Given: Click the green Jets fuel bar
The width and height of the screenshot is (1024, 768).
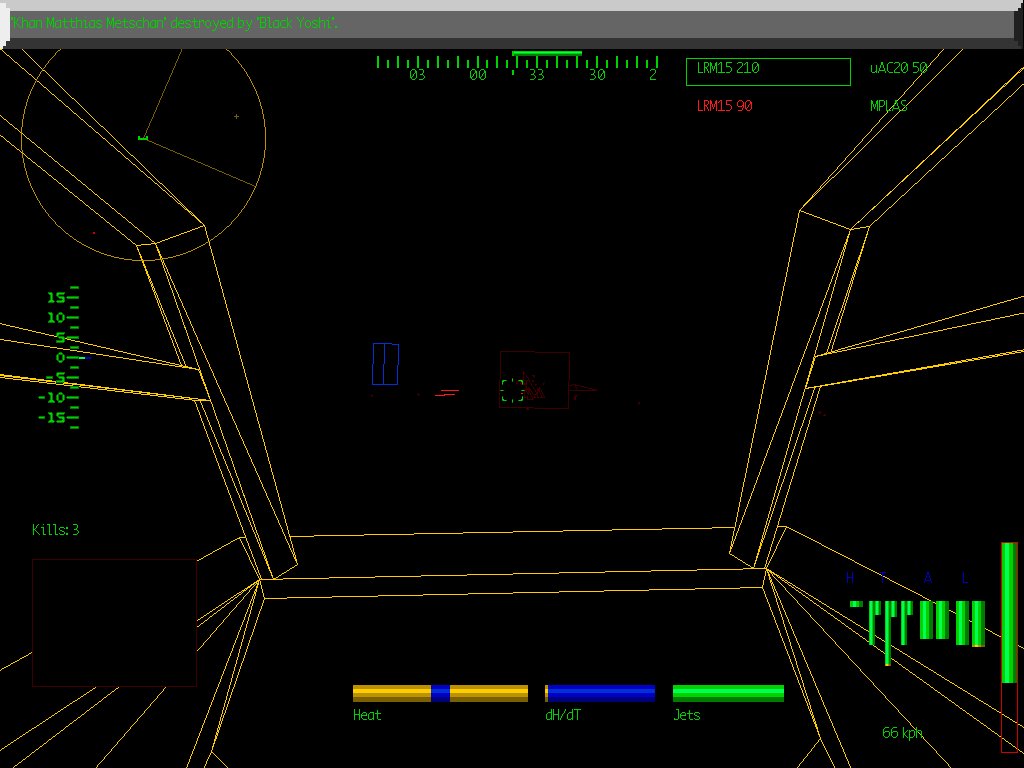Looking at the screenshot, I should [x=727, y=692].
